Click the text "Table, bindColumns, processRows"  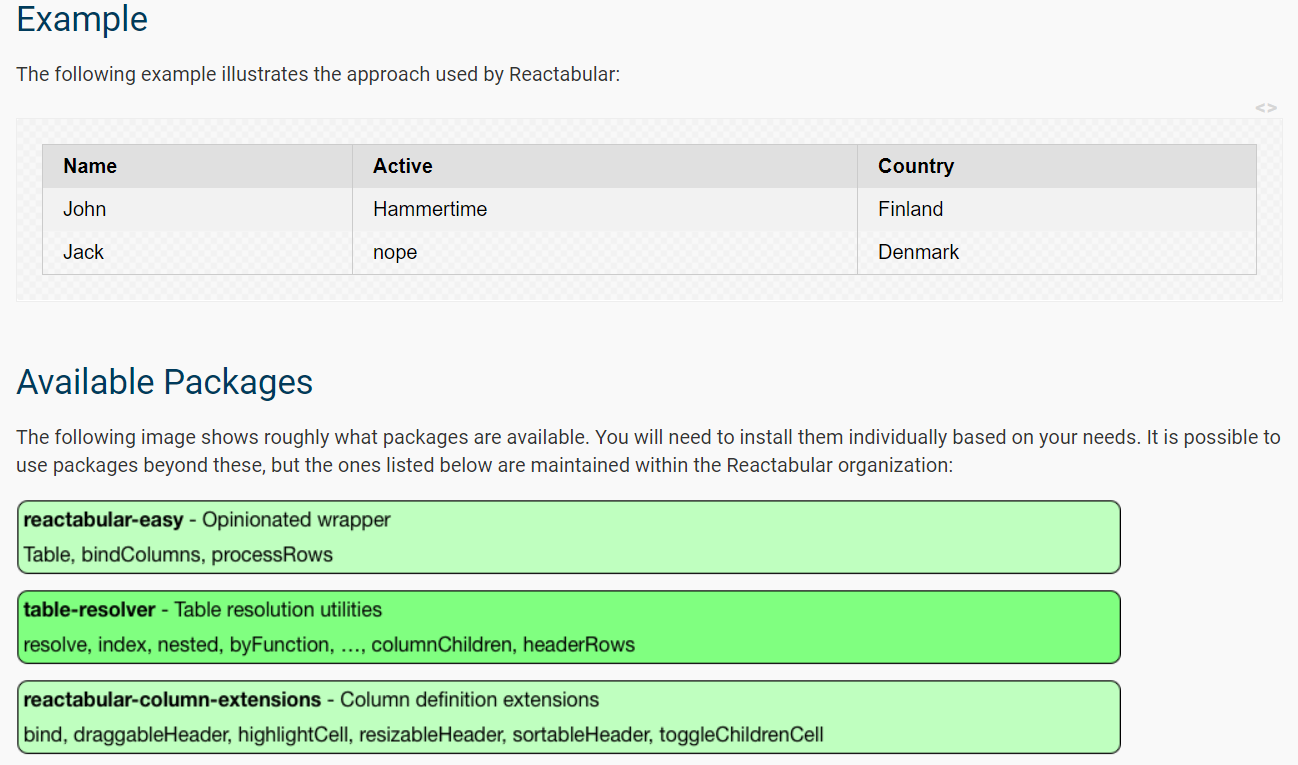pyautogui.click(x=178, y=554)
